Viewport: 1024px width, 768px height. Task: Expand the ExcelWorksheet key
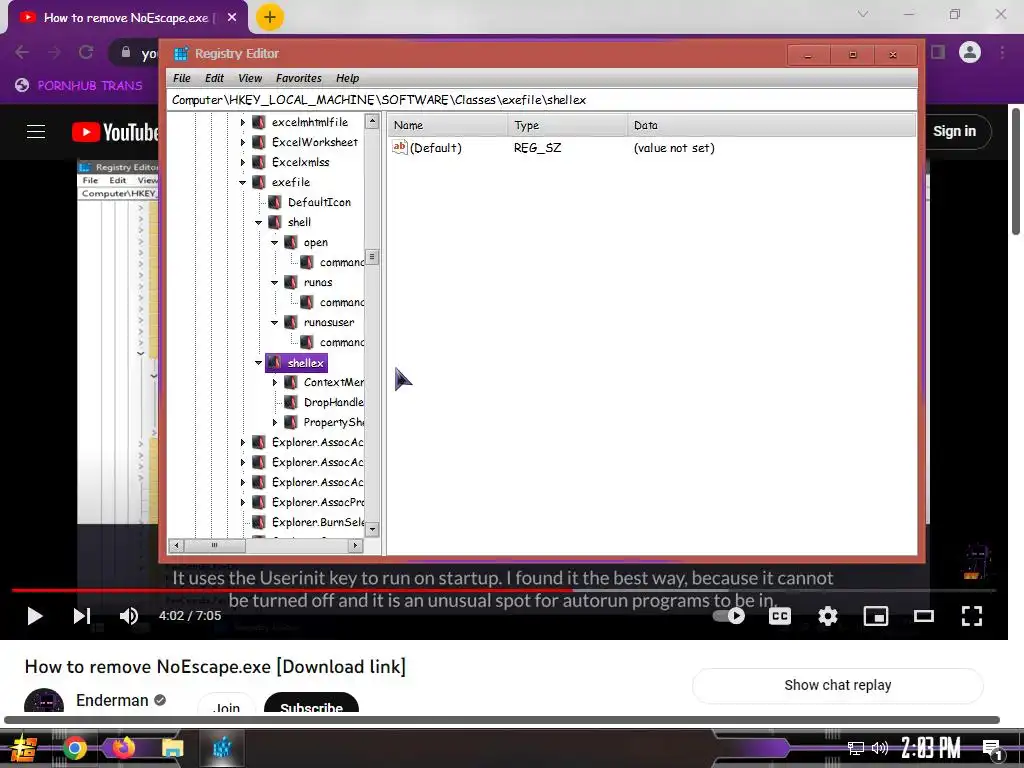tap(243, 142)
